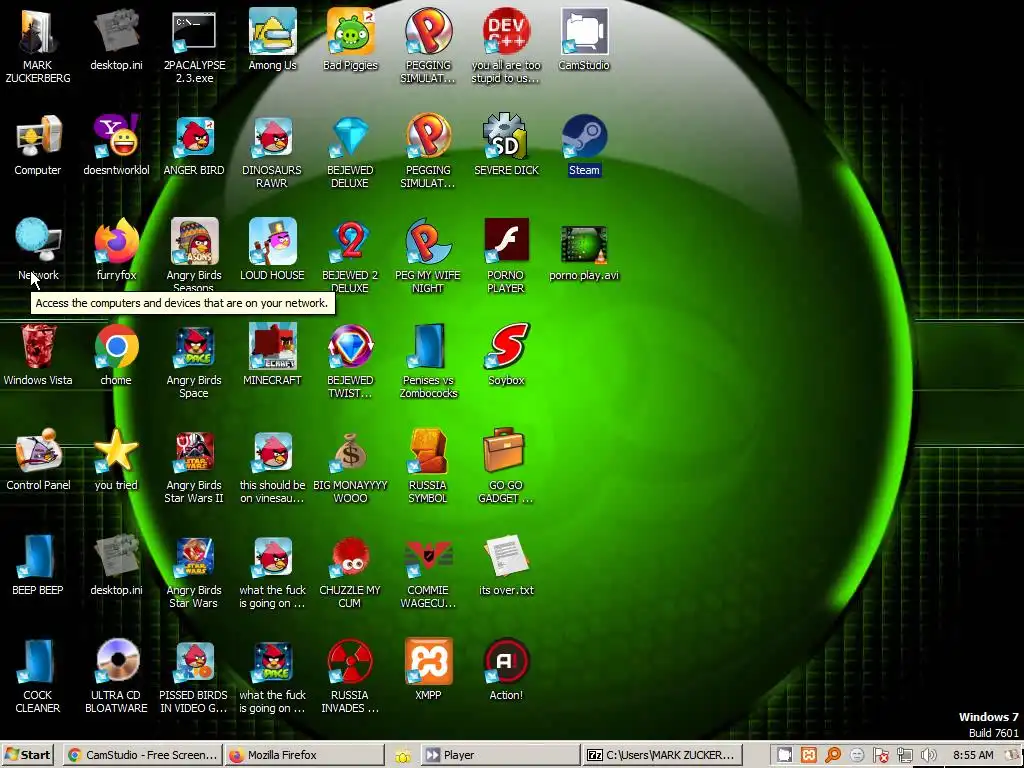Open DINOSAURS RAWR shortcut
Viewport: 1024px width, 768px height.
coord(272,136)
